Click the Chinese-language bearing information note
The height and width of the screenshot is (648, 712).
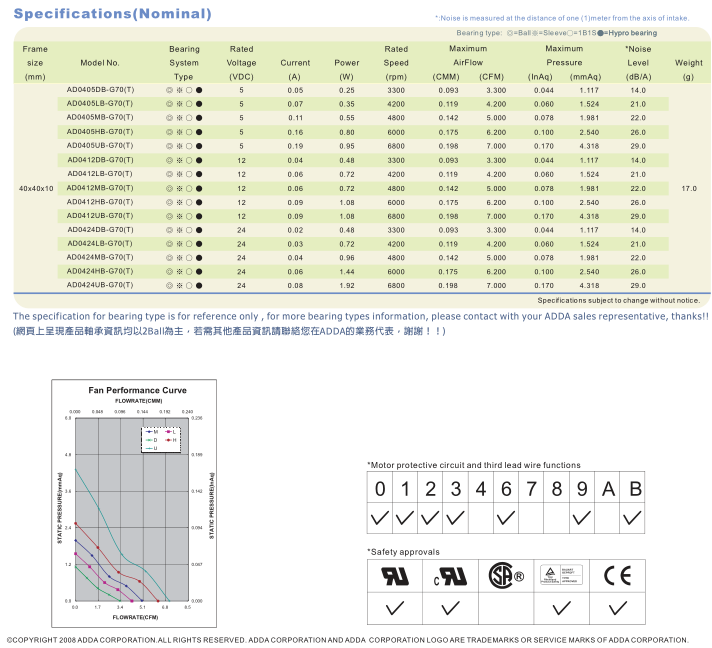tap(229, 331)
